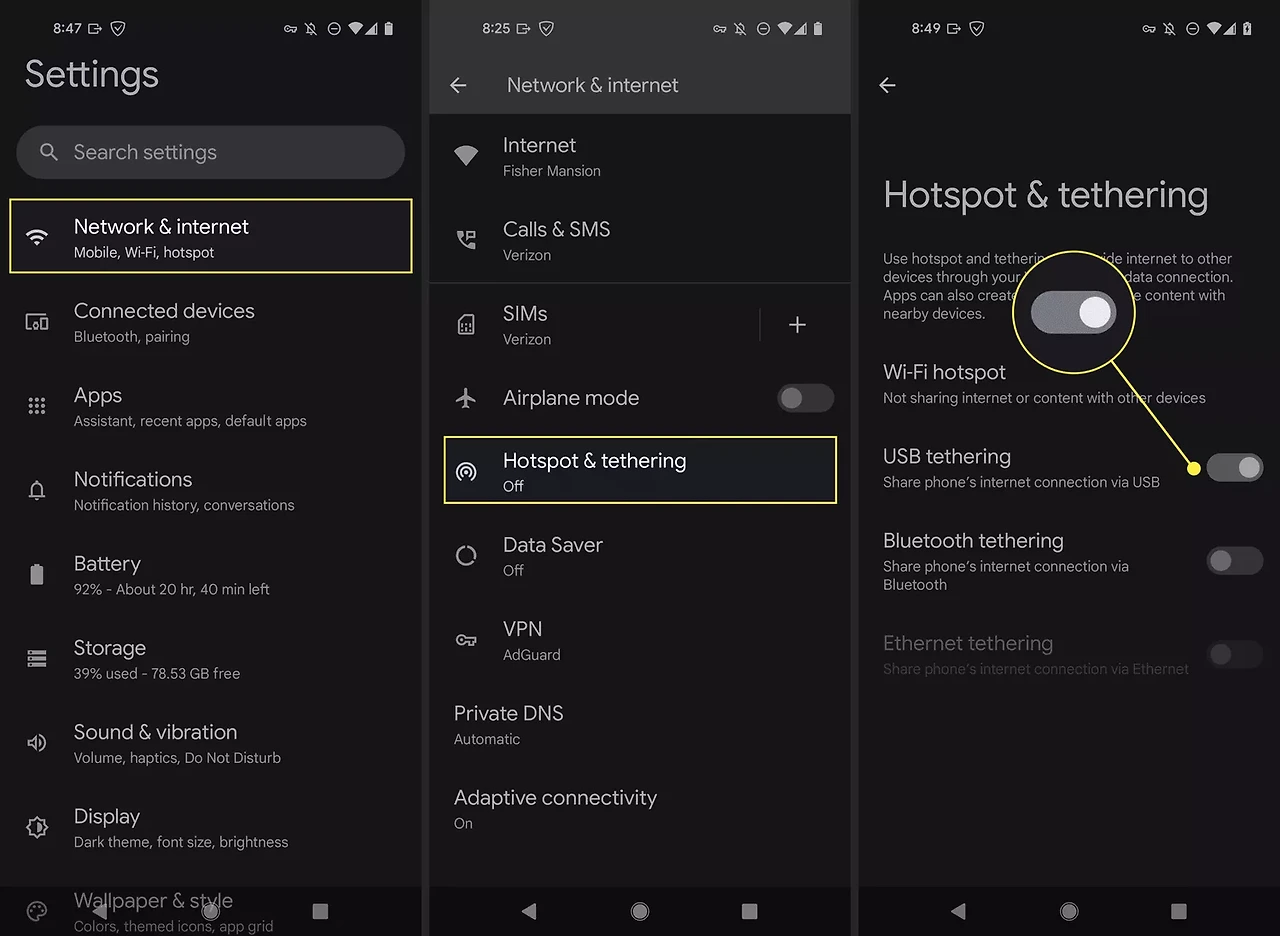Open Adaptive connectivity setting

(x=640, y=808)
